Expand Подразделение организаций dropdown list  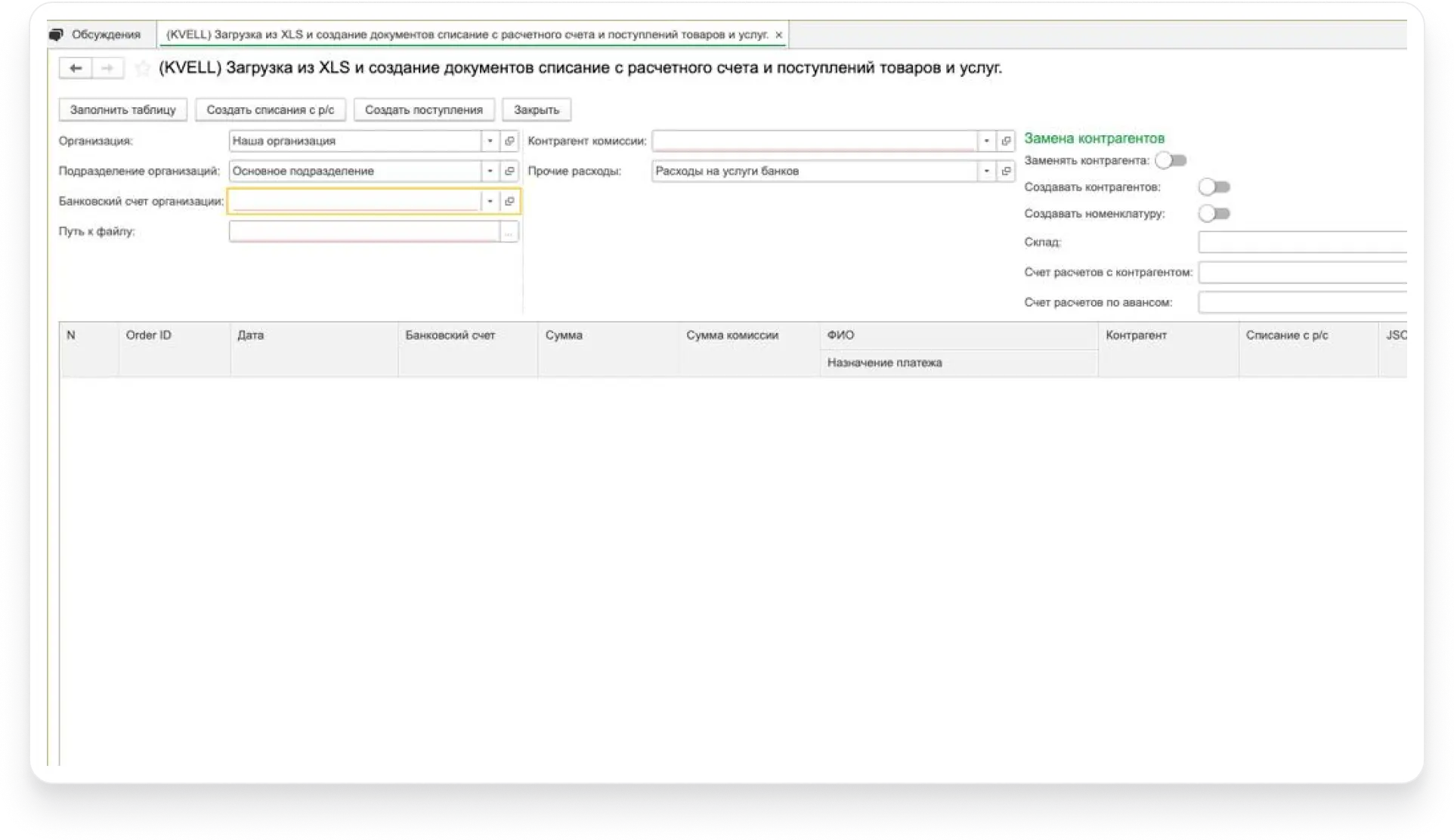click(x=490, y=171)
